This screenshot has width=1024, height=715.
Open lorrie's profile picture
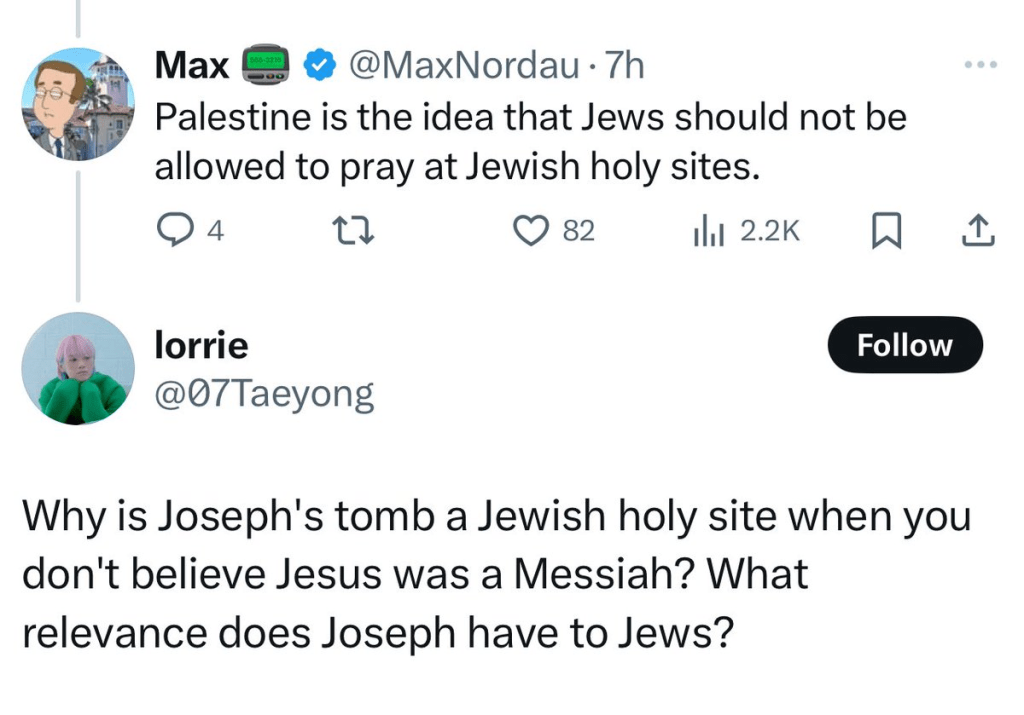pyautogui.click(x=78, y=368)
